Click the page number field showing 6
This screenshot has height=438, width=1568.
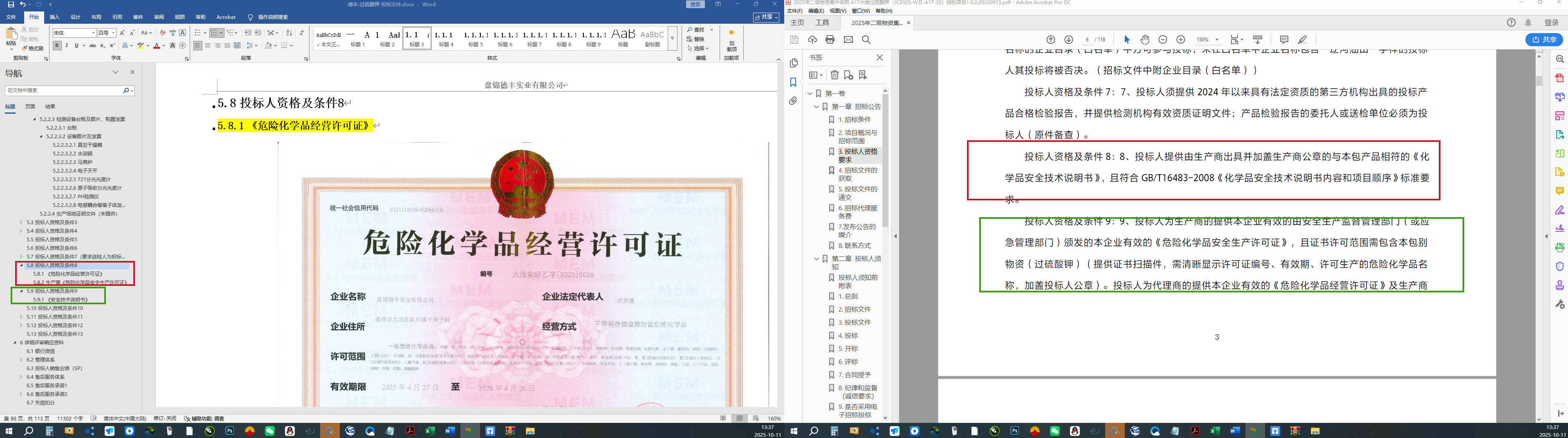1087,40
